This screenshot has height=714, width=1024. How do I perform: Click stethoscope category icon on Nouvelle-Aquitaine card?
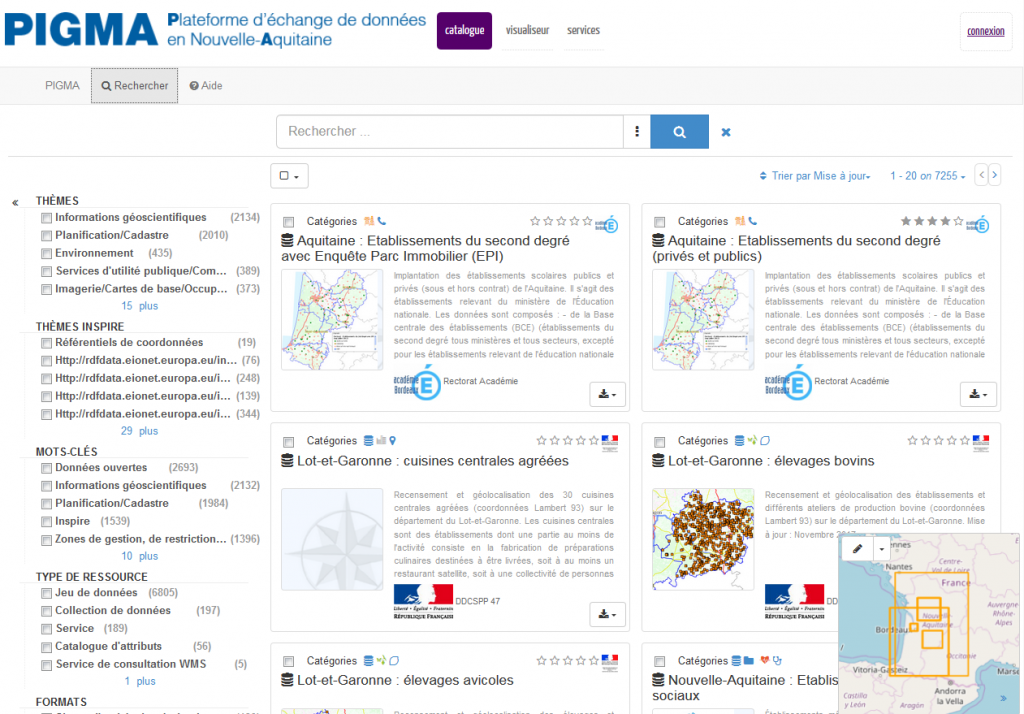click(777, 660)
